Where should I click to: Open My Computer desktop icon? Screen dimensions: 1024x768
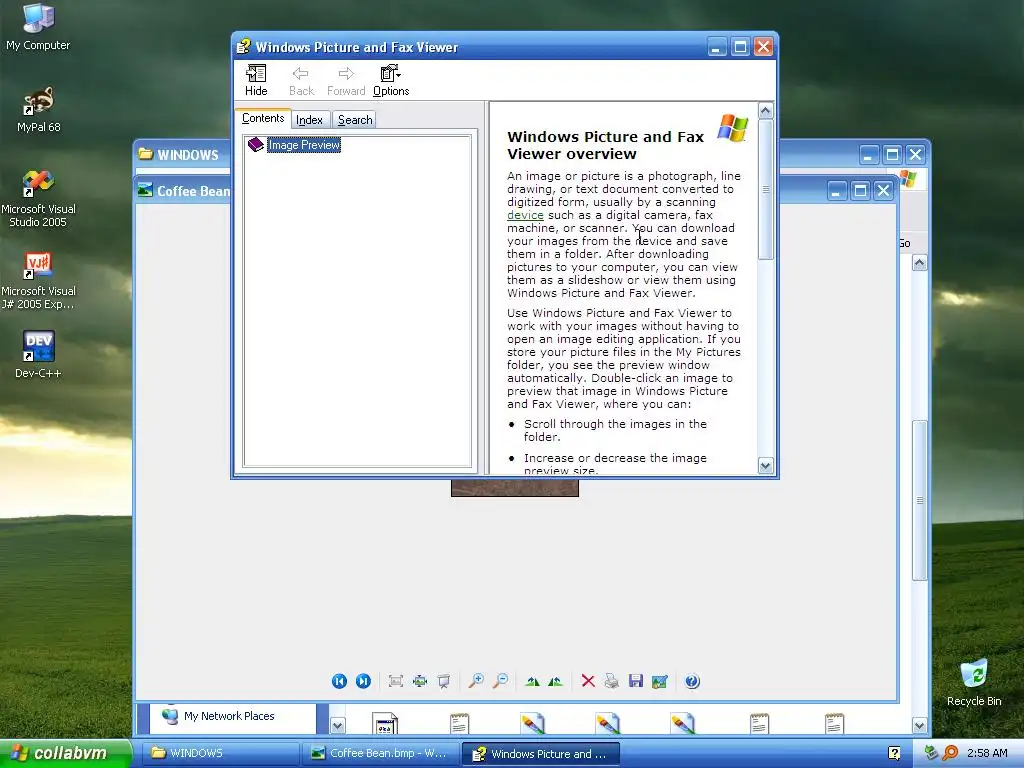pyautogui.click(x=38, y=27)
